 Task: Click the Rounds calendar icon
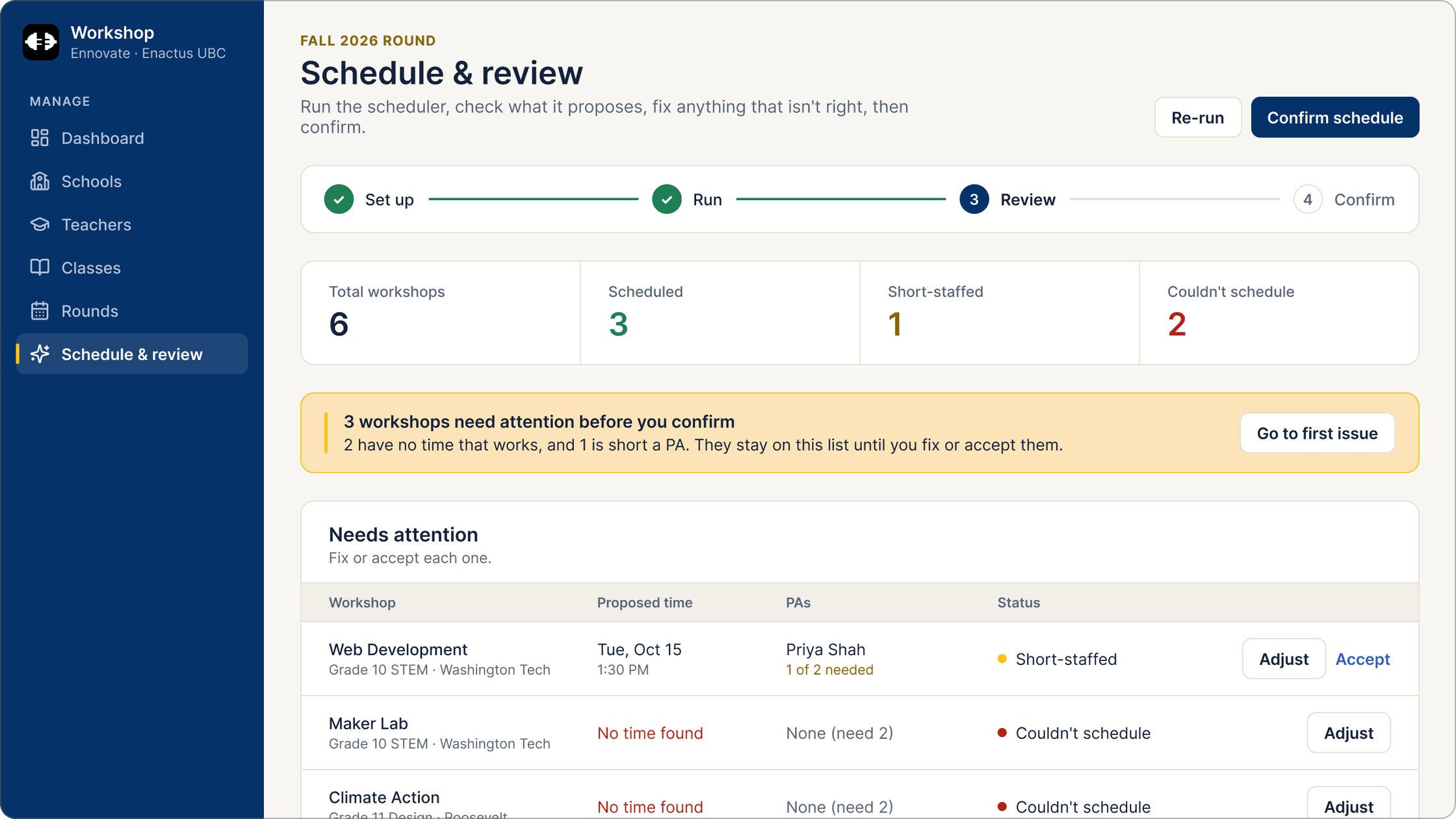click(x=40, y=311)
